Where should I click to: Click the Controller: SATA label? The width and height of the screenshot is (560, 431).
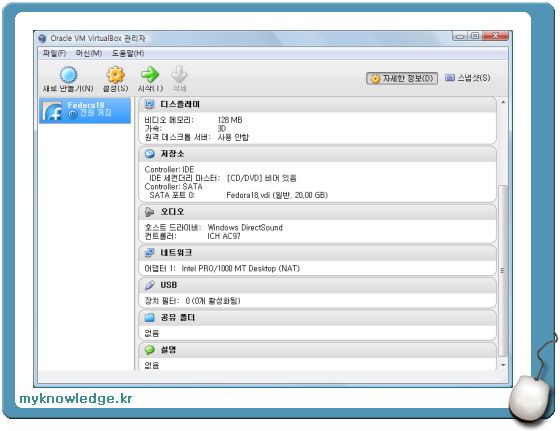pyautogui.click(x=174, y=187)
